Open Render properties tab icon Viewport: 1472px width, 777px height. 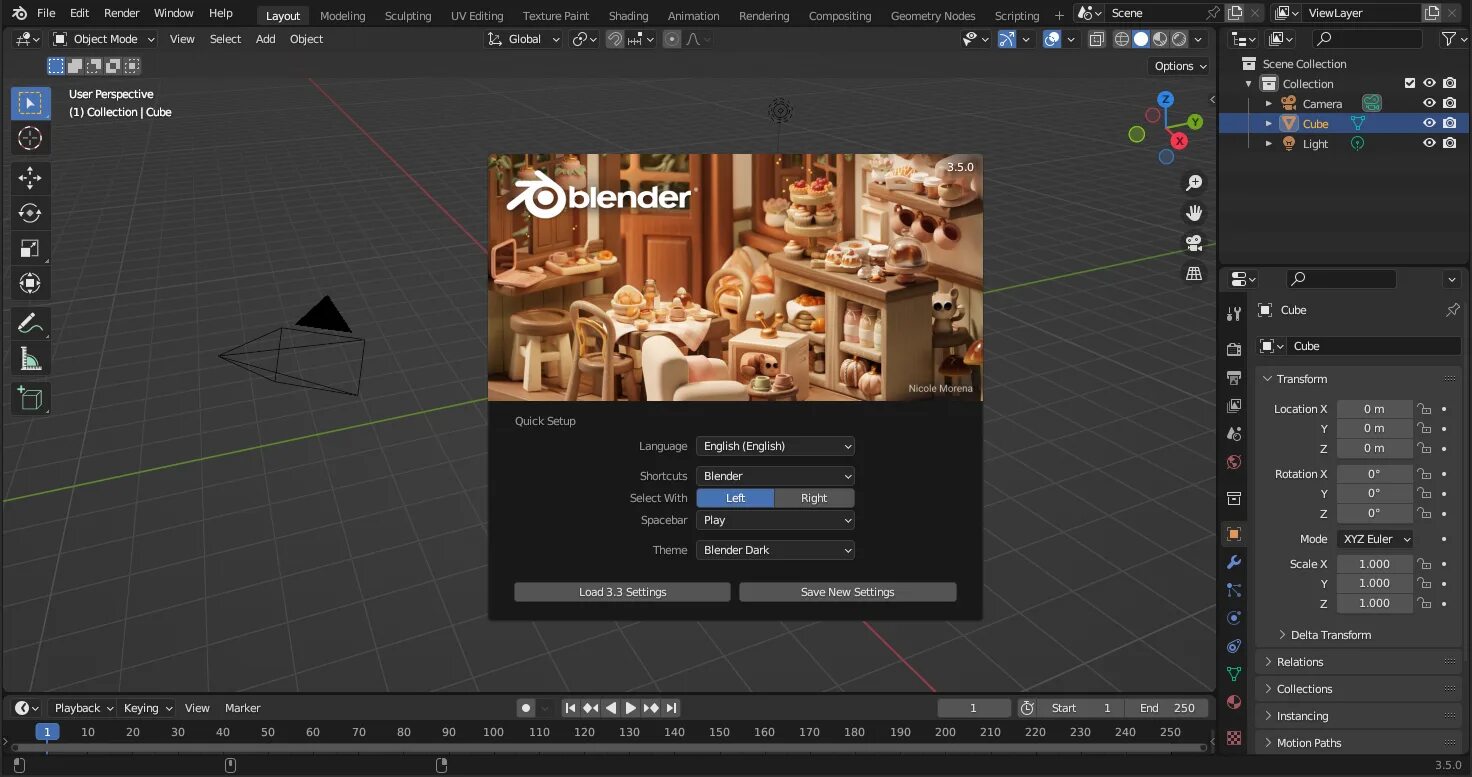pos(1234,349)
